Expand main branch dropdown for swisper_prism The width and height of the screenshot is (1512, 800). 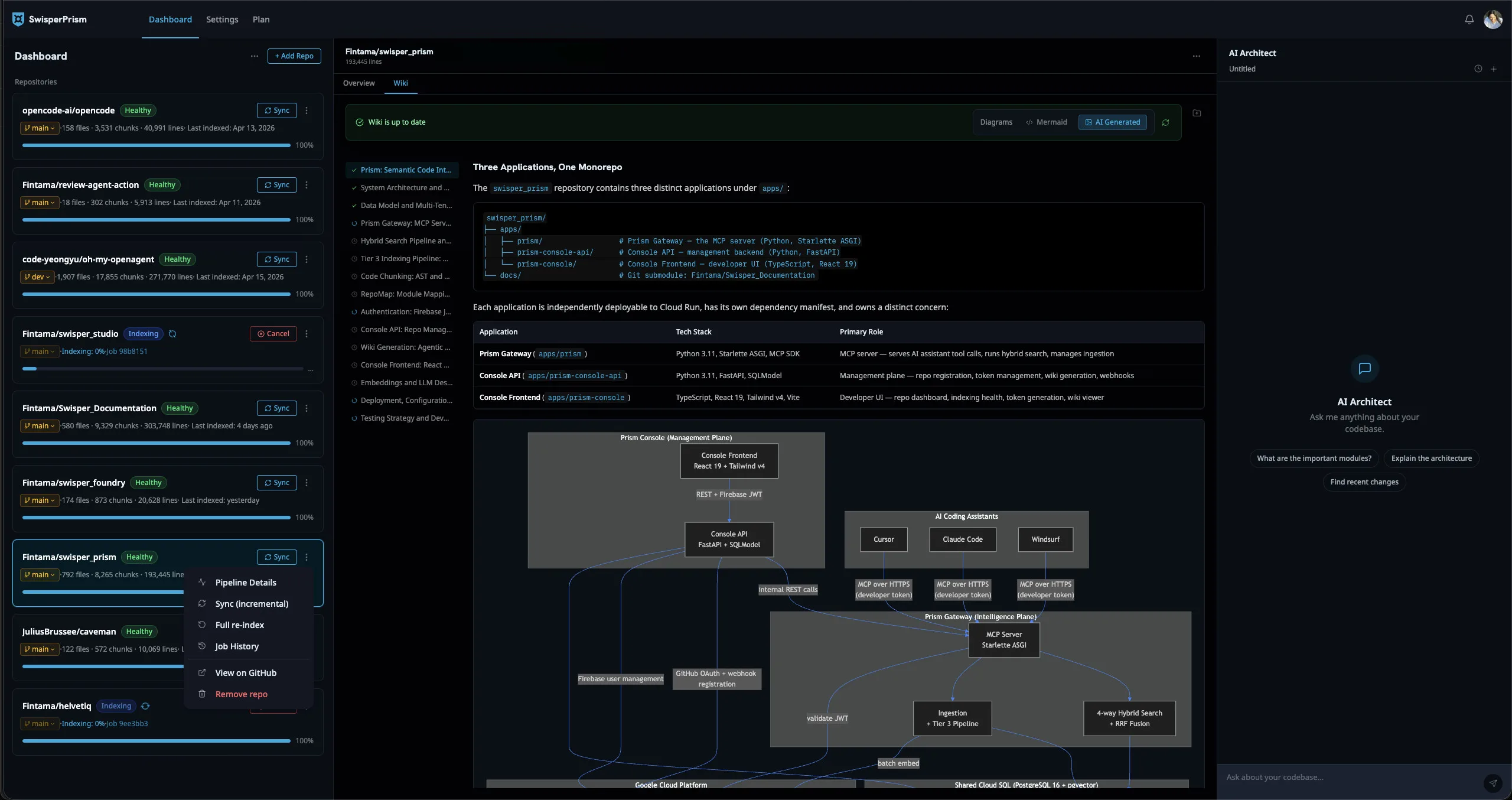40,575
